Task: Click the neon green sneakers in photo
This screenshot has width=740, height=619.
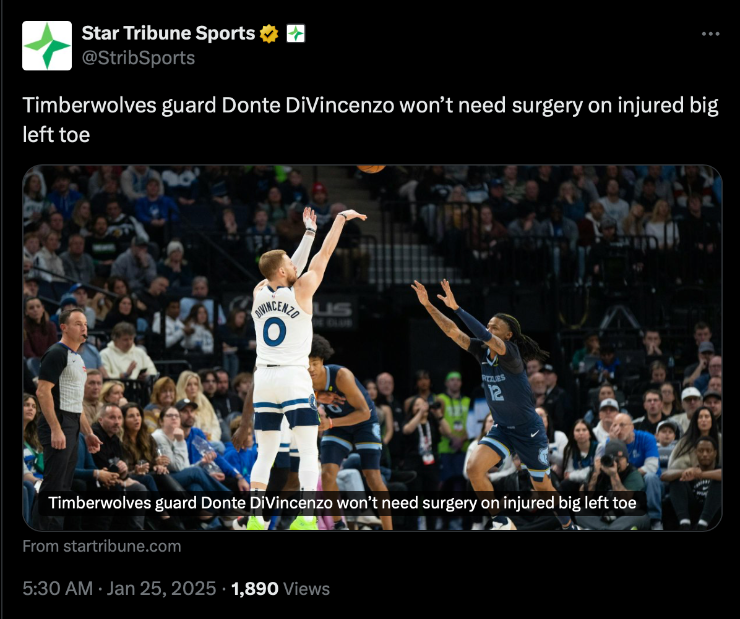Action: pos(281,523)
